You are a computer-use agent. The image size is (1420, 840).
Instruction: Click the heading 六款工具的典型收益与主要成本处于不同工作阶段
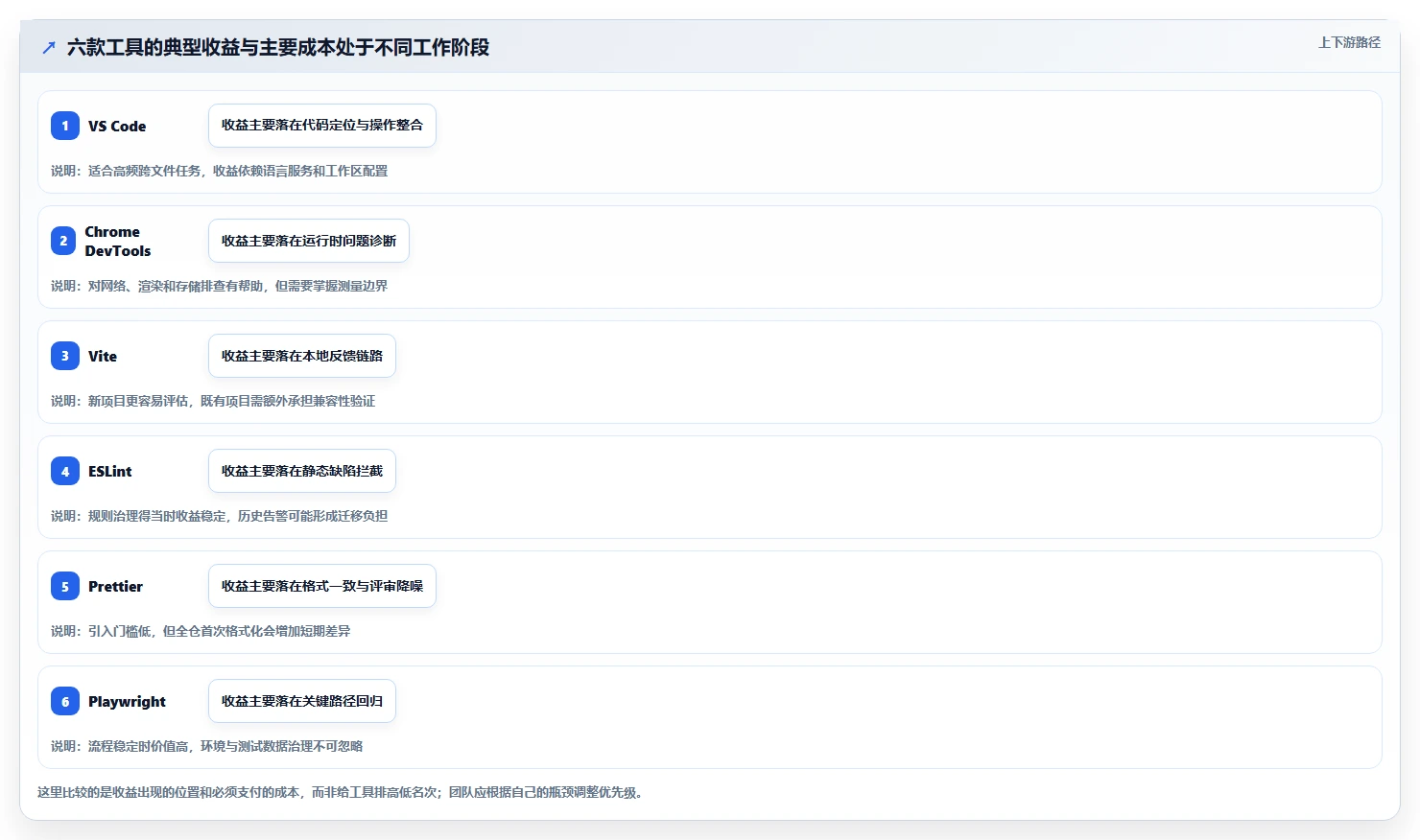tap(278, 47)
